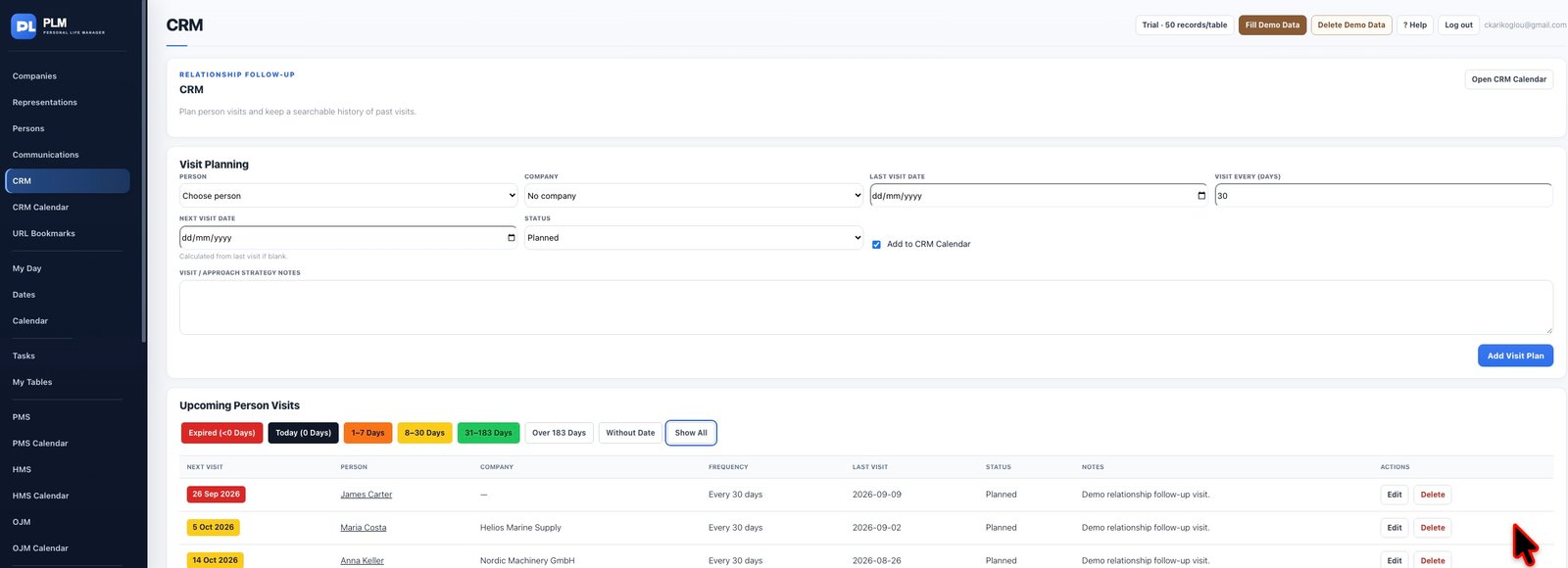Open HMS Calendar in sidebar
Viewport: 1568px width, 568px height.
click(40, 497)
